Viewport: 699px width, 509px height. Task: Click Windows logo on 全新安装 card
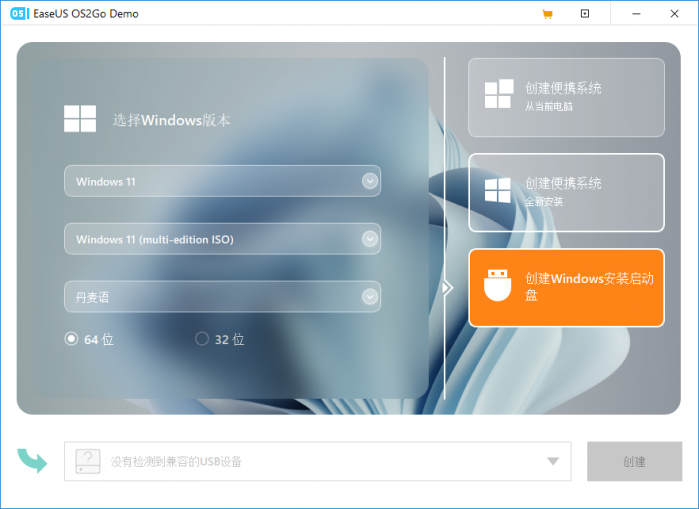tap(498, 190)
